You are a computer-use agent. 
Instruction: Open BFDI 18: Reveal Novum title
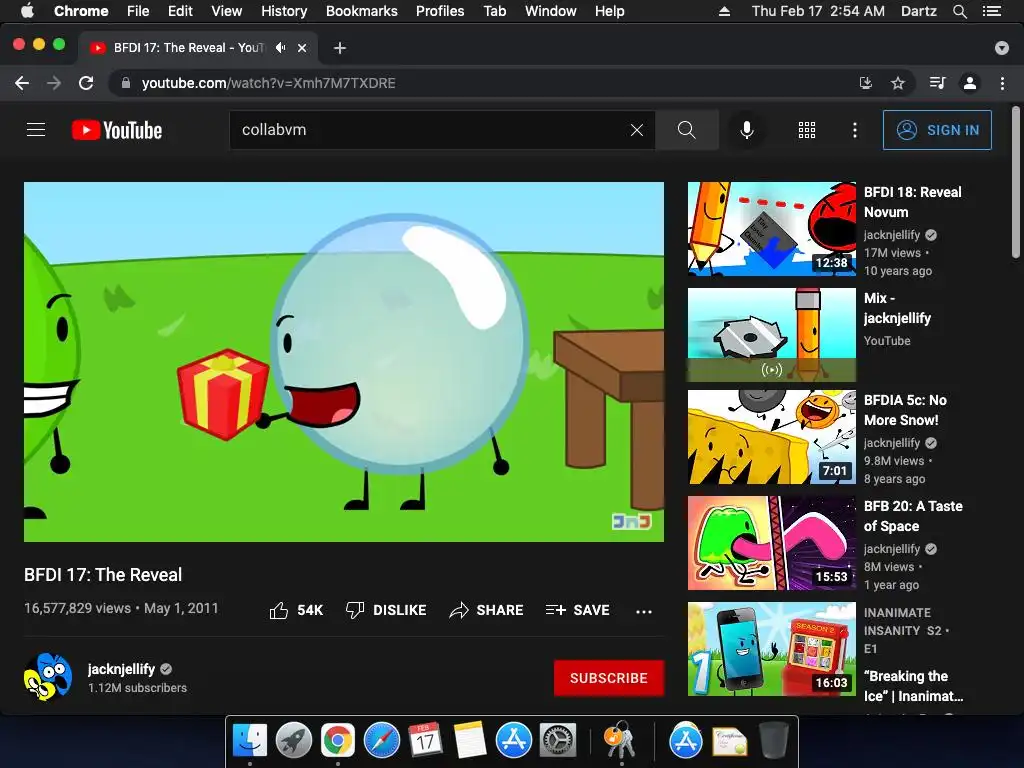(x=912, y=202)
